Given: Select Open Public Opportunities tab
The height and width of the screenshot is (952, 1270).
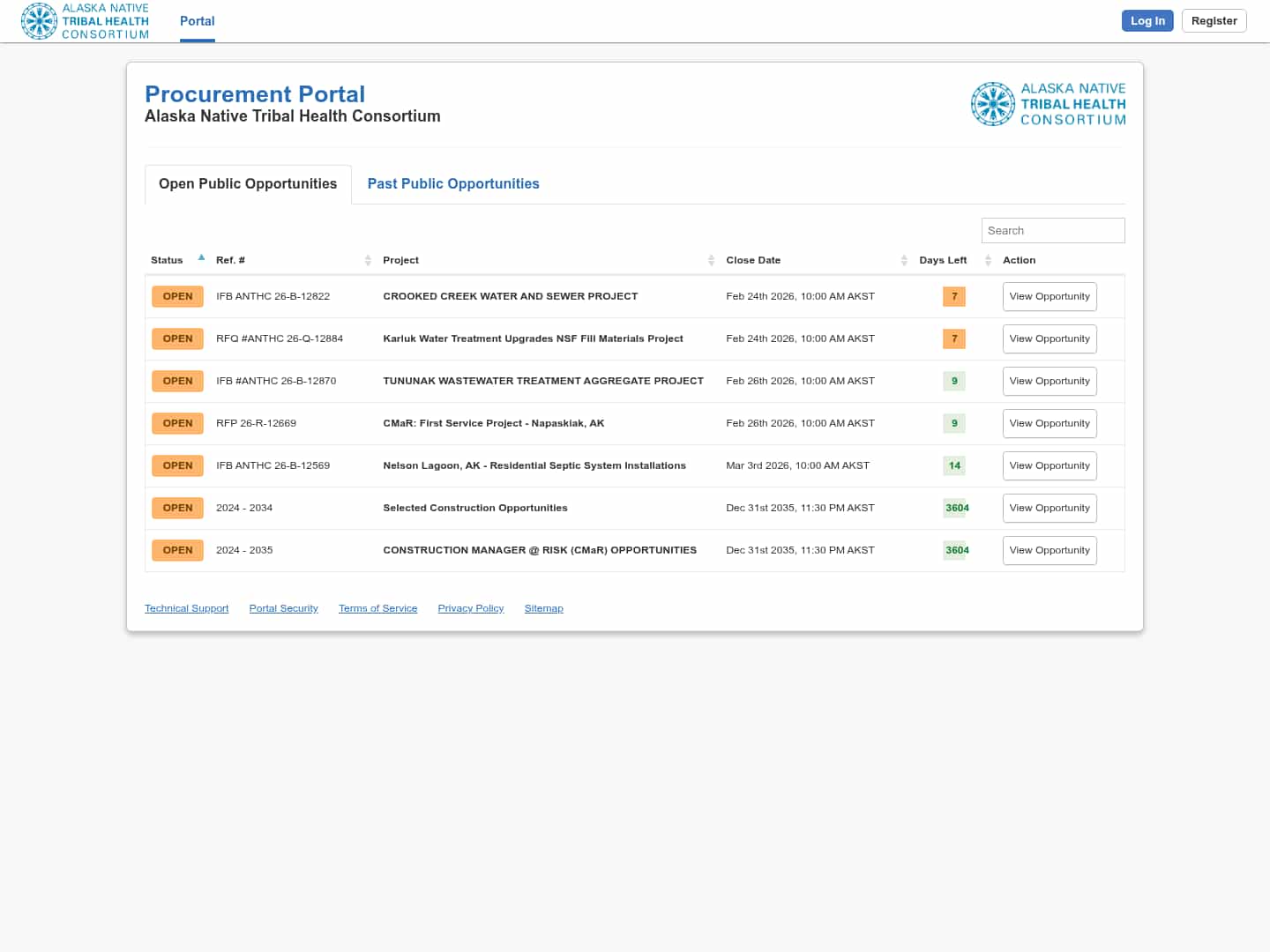Looking at the screenshot, I should (248, 183).
